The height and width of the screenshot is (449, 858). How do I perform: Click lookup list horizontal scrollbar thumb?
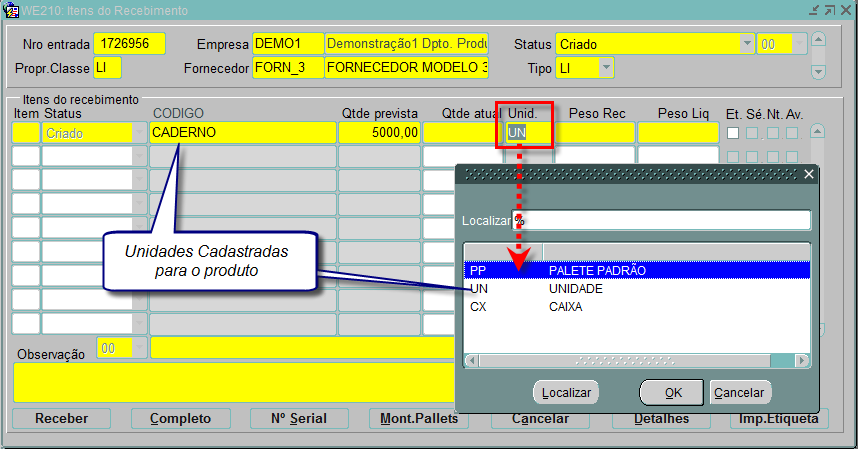point(624,361)
